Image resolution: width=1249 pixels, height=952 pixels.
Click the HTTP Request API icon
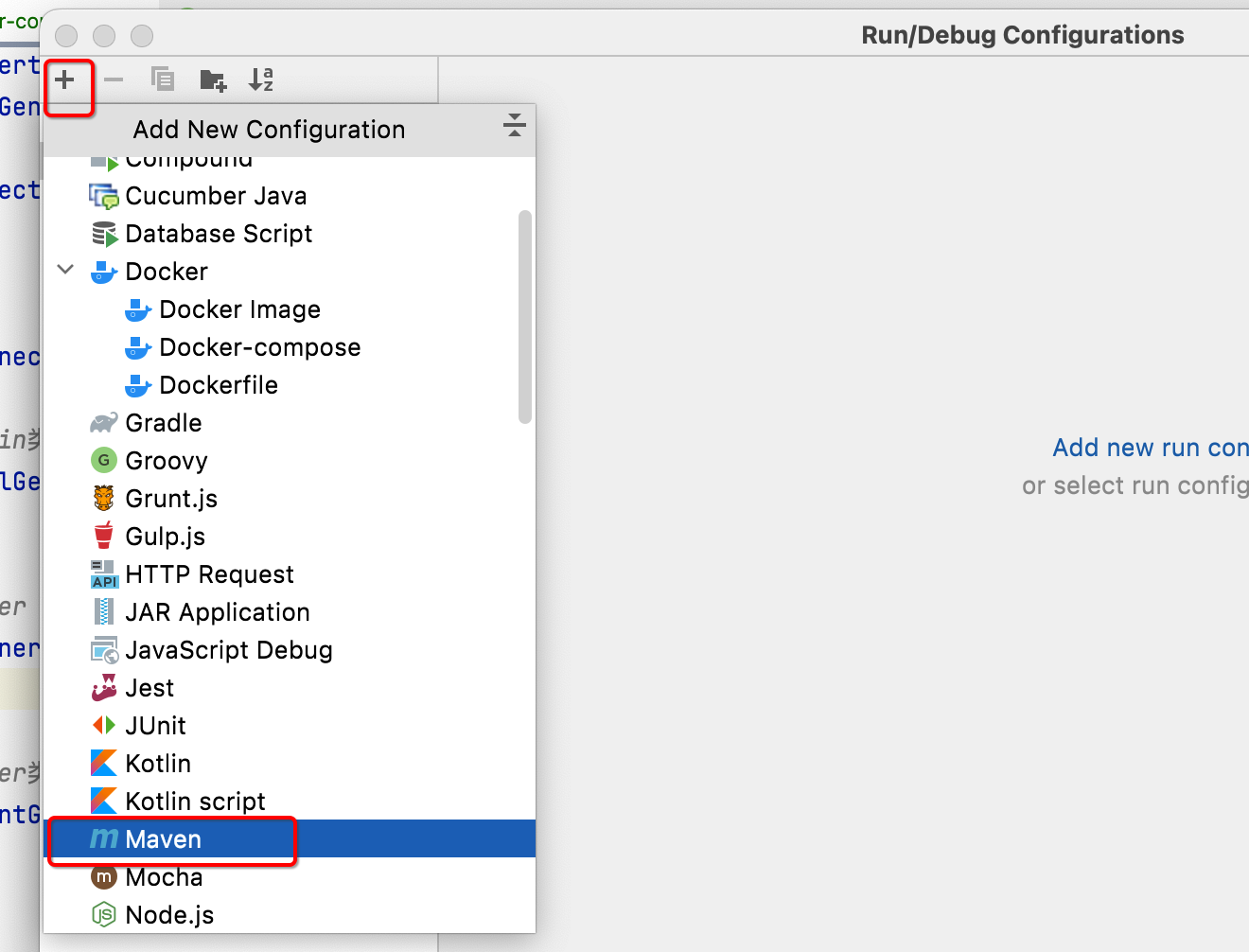pyautogui.click(x=104, y=573)
